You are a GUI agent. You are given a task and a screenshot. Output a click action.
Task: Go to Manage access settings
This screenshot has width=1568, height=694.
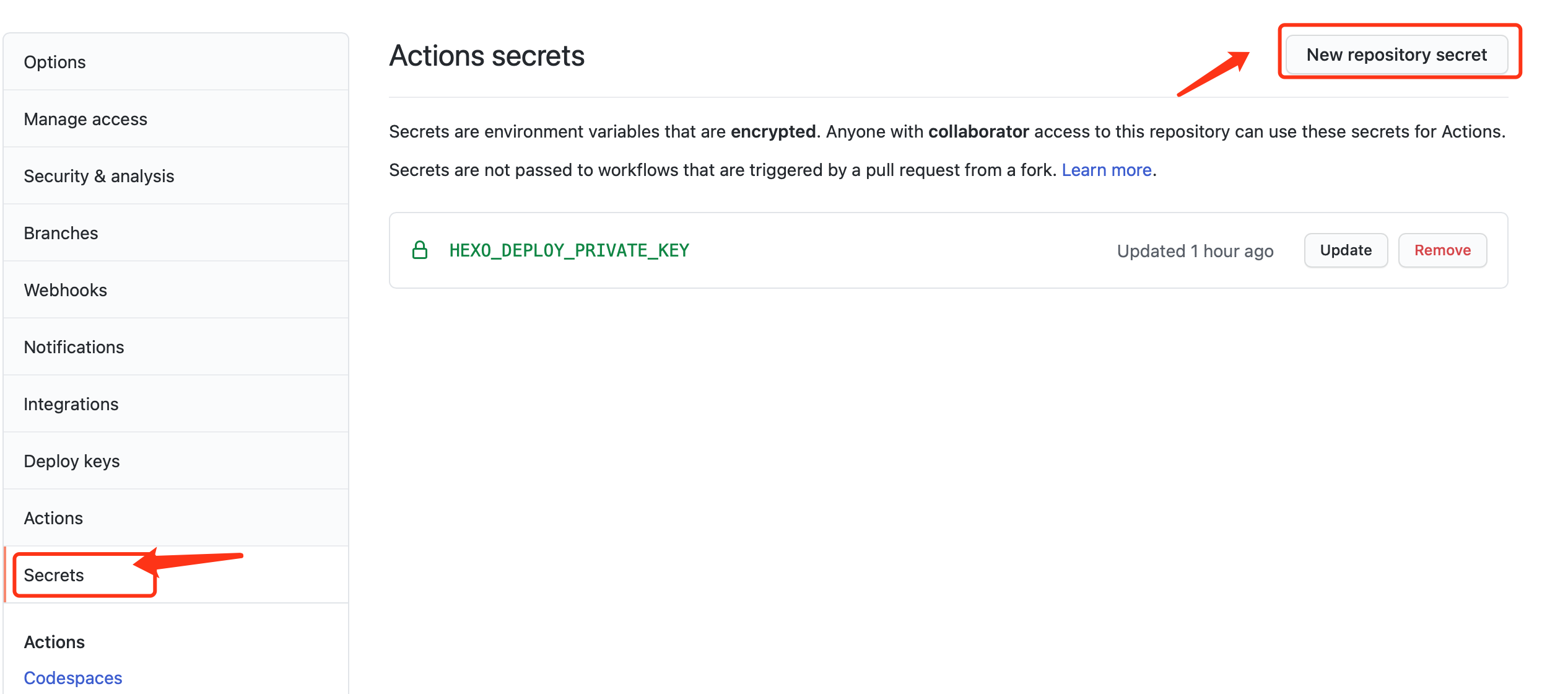(176, 119)
